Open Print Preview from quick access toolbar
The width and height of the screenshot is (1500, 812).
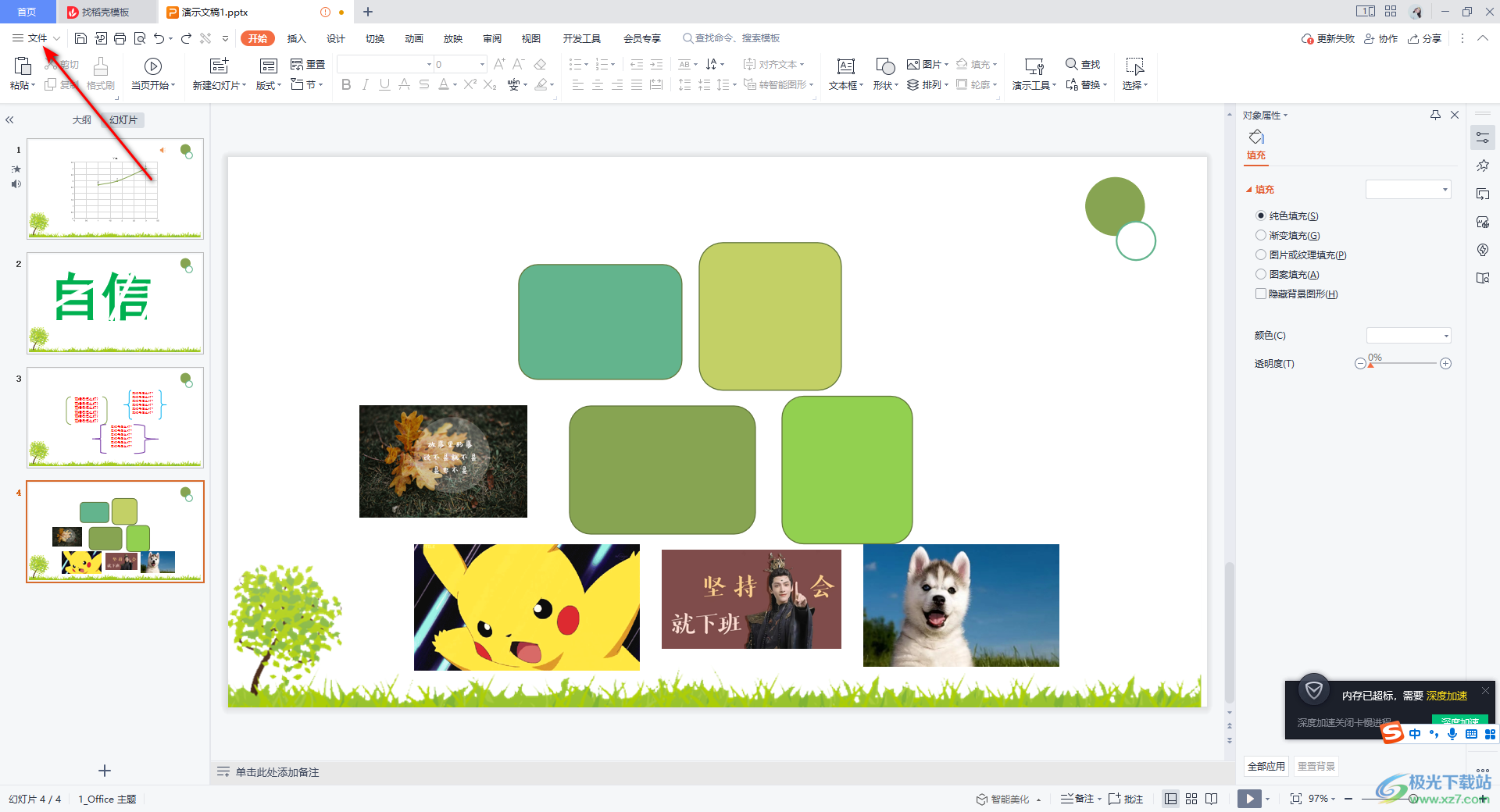(x=140, y=38)
